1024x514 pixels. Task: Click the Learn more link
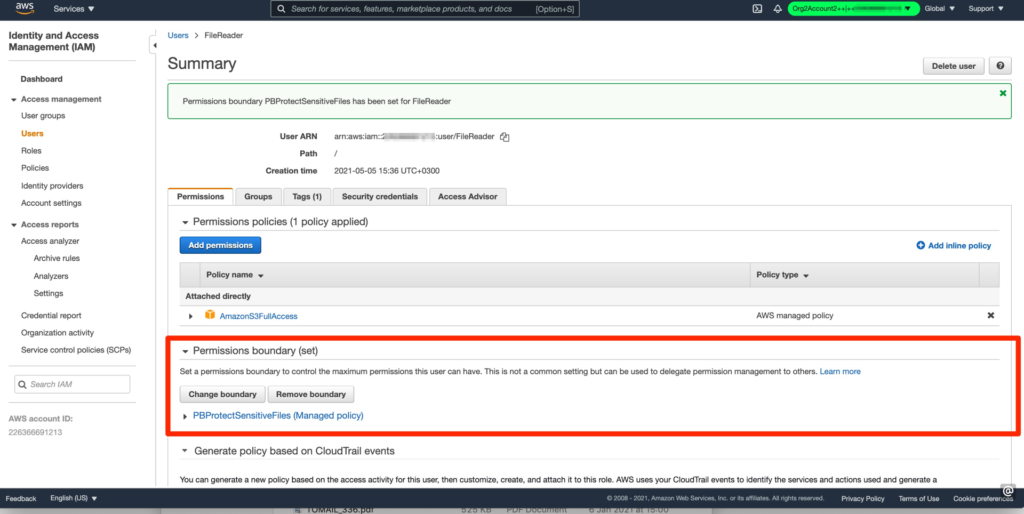click(x=840, y=372)
